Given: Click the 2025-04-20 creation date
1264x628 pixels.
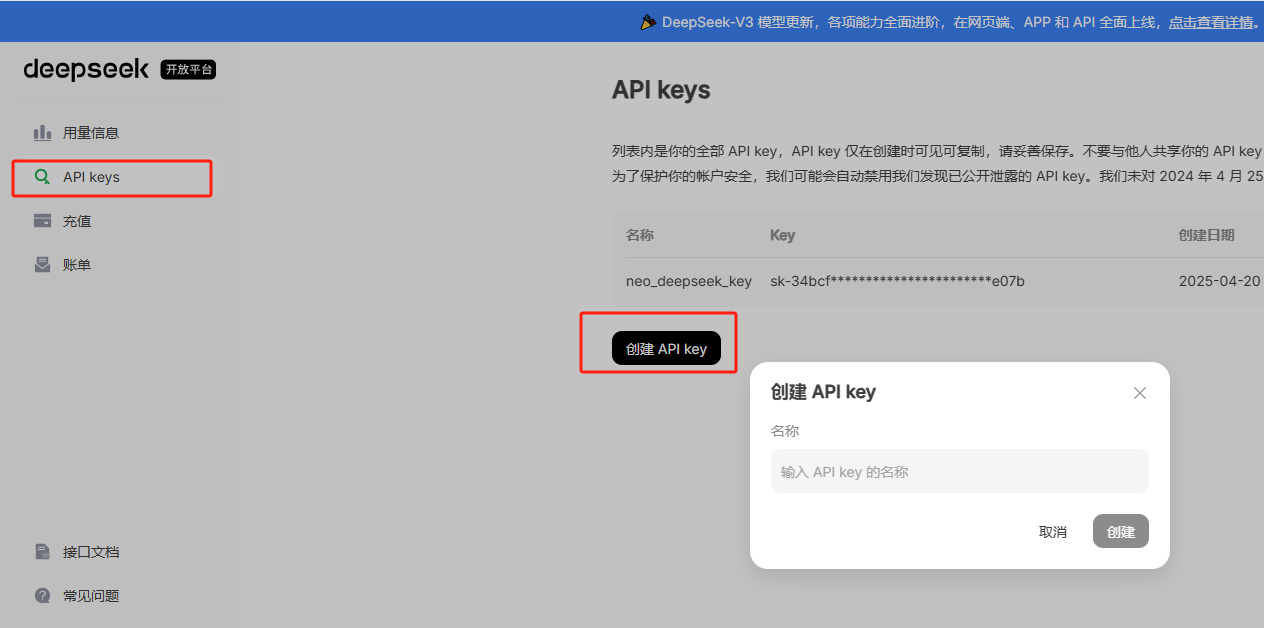Looking at the screenshot, I should pos(1221,281).
